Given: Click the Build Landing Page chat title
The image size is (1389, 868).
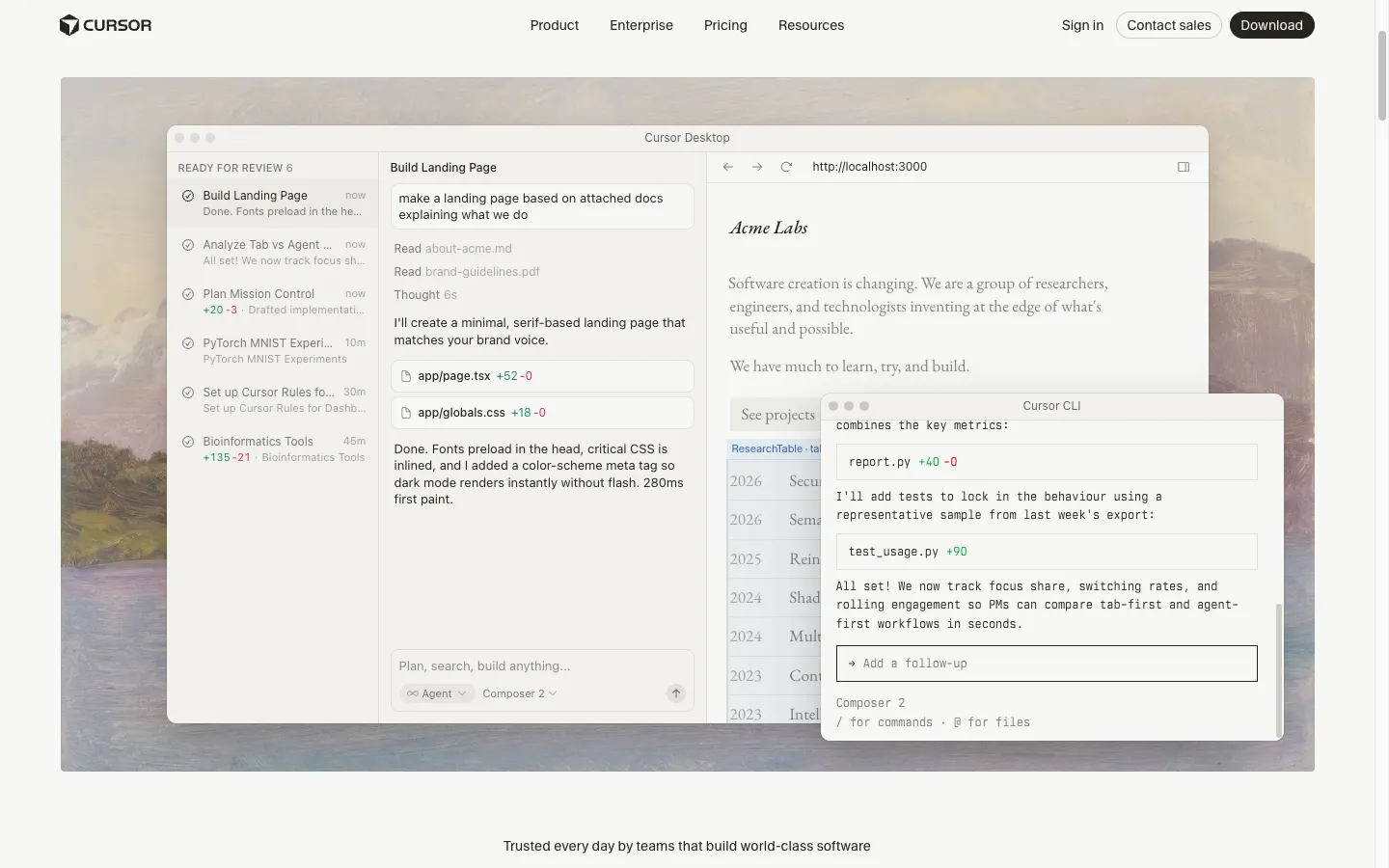Looking at the screenshot, I should pyautogui.click(x=444, y=168).
